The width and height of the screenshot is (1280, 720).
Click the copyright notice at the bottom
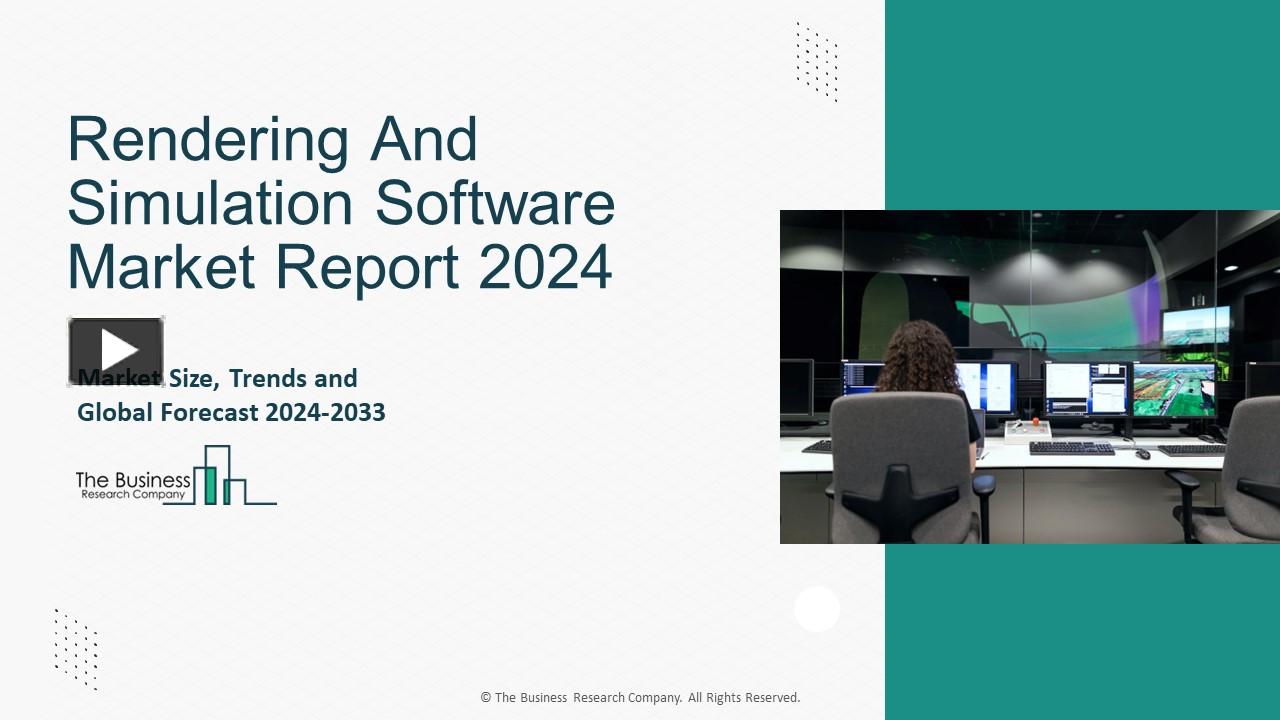click(640, 698)
